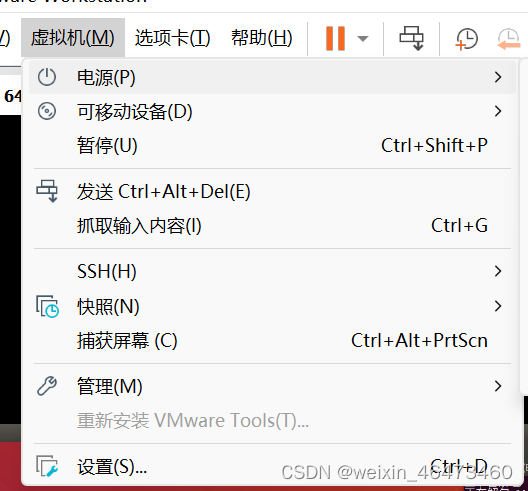This screenshot has height=491, width=528.
Task: Expand the 管理(M) submenu arrow
Action: pyautogui.click(x=498, y=386)
